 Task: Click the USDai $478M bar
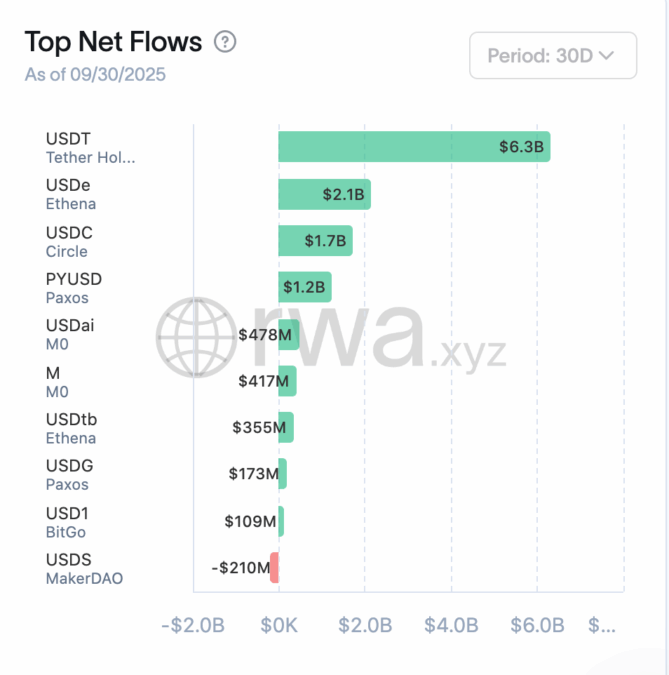tap(289, 335)
